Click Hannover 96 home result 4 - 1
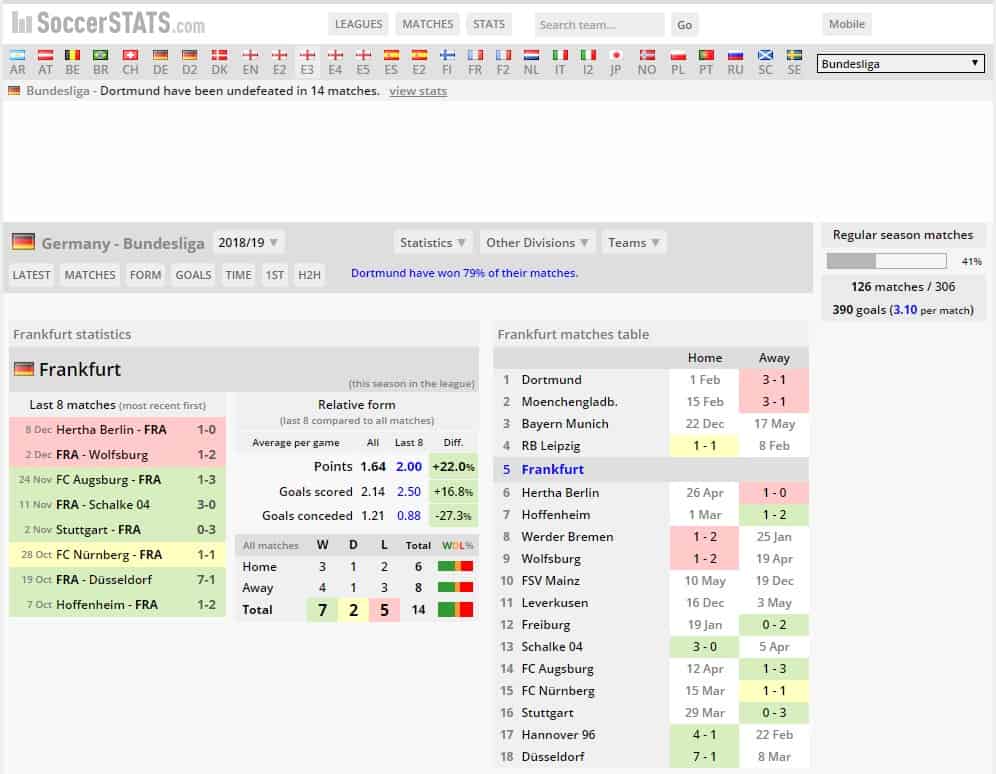The height and width of the screenshot is (774, 996). [704, 735]
